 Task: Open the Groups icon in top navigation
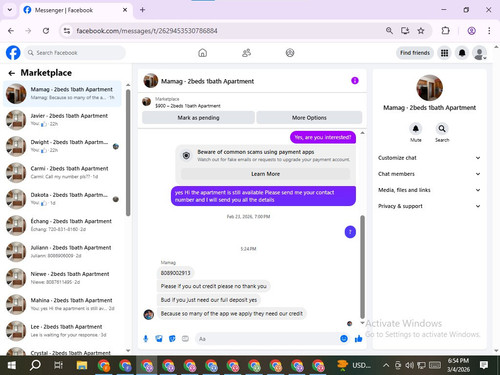coord(290,53)
